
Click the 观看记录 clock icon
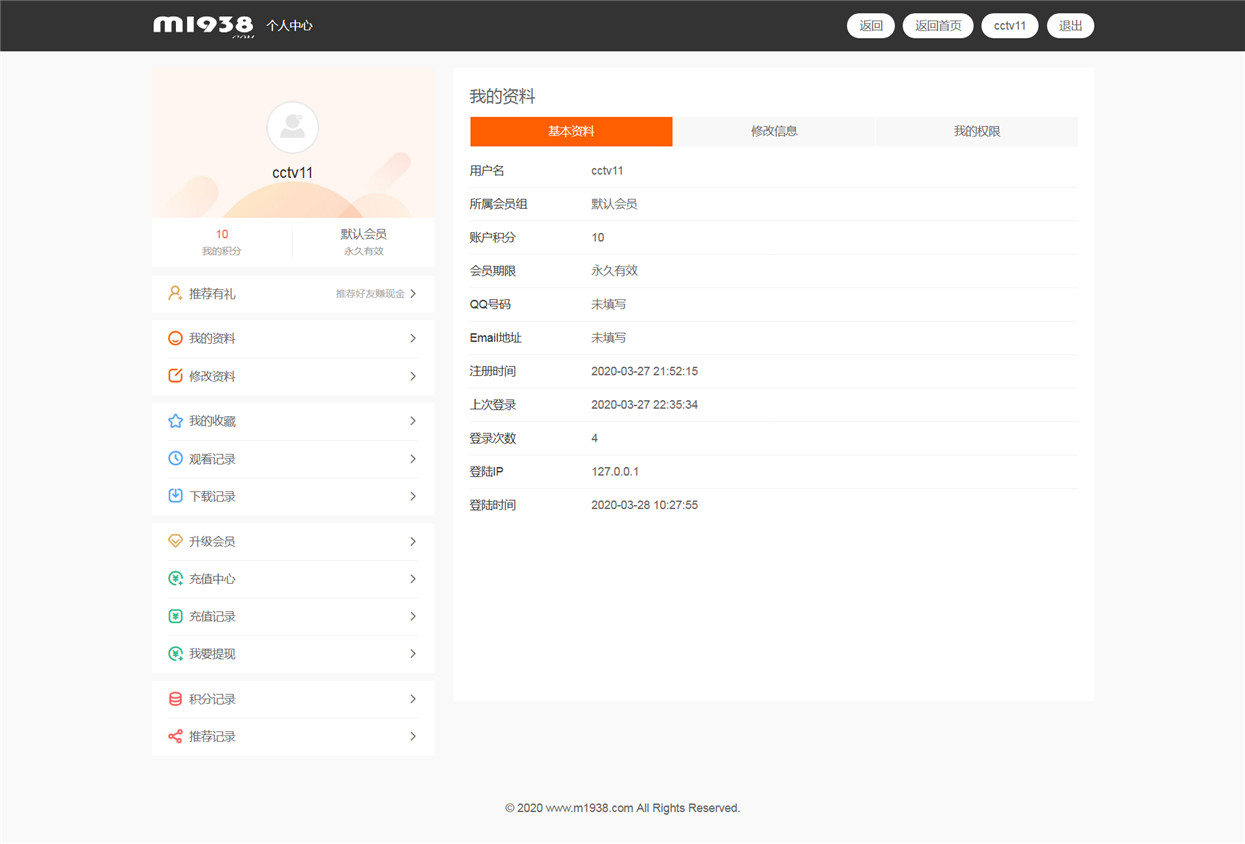pyautogui.click(x=175, y=459)
